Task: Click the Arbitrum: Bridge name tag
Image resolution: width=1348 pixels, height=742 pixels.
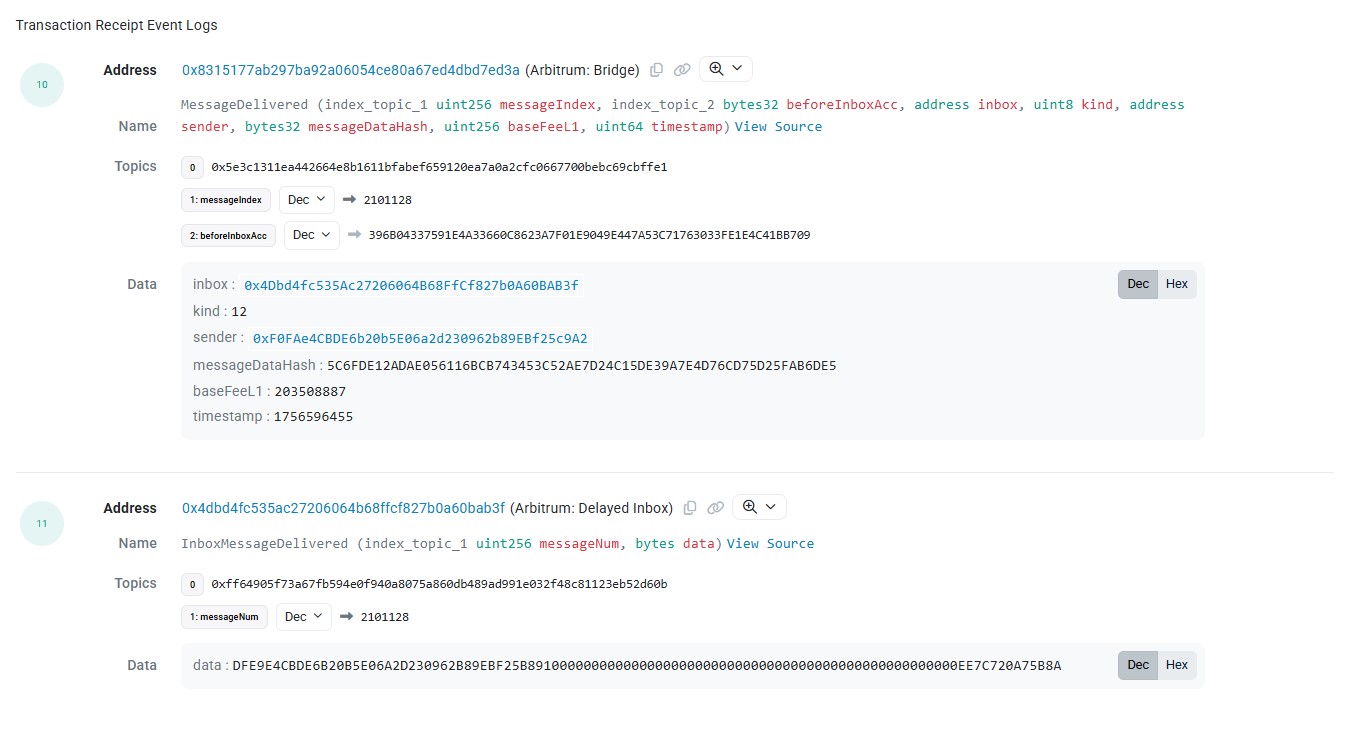Action: 582,70
